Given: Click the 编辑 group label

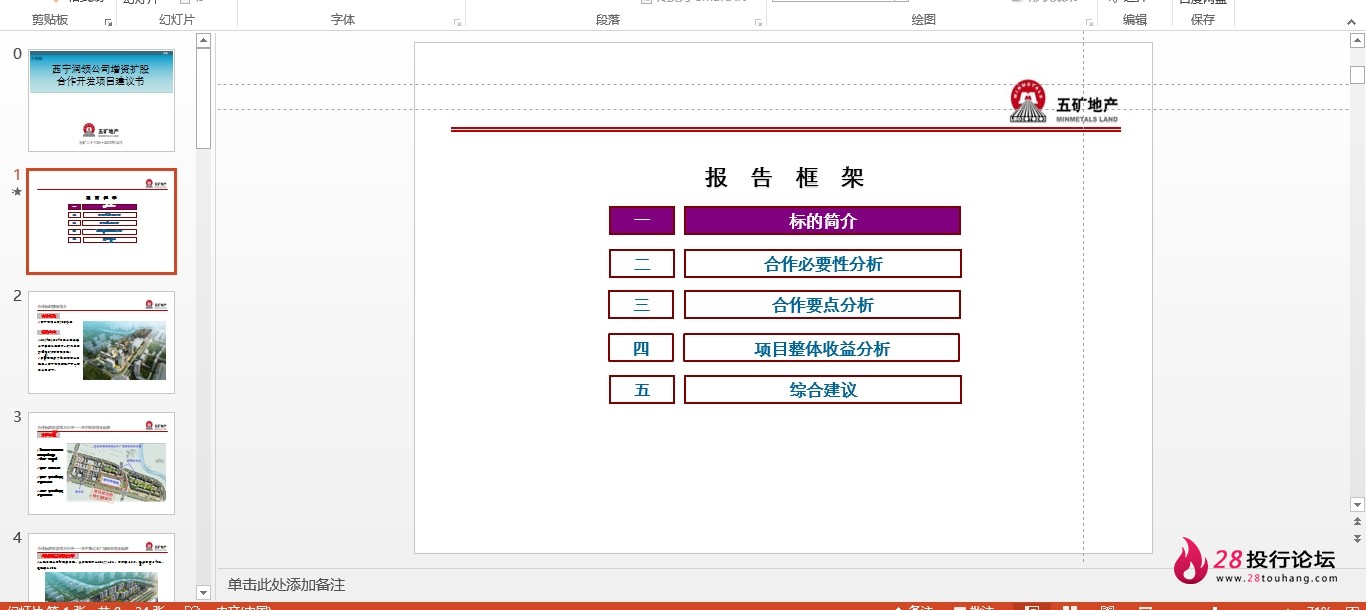Looking at the screenshot, I should point(1135,20).
